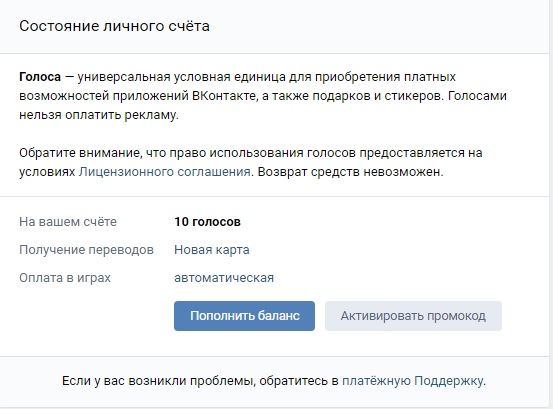
Task: Click the word ВКонтакте in description
Action: pos(224,96)
